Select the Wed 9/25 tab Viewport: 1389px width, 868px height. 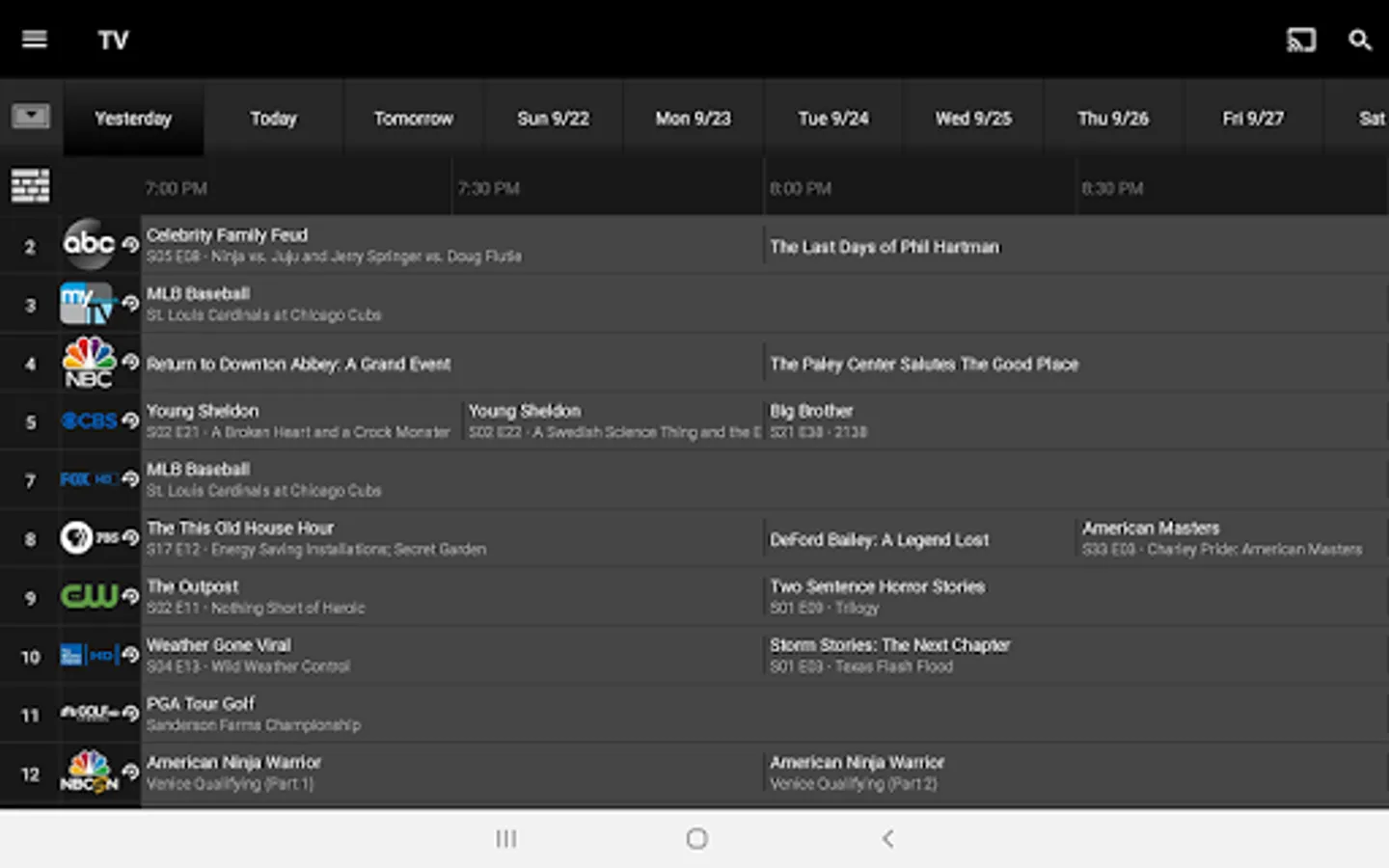(x=972, y=118)
